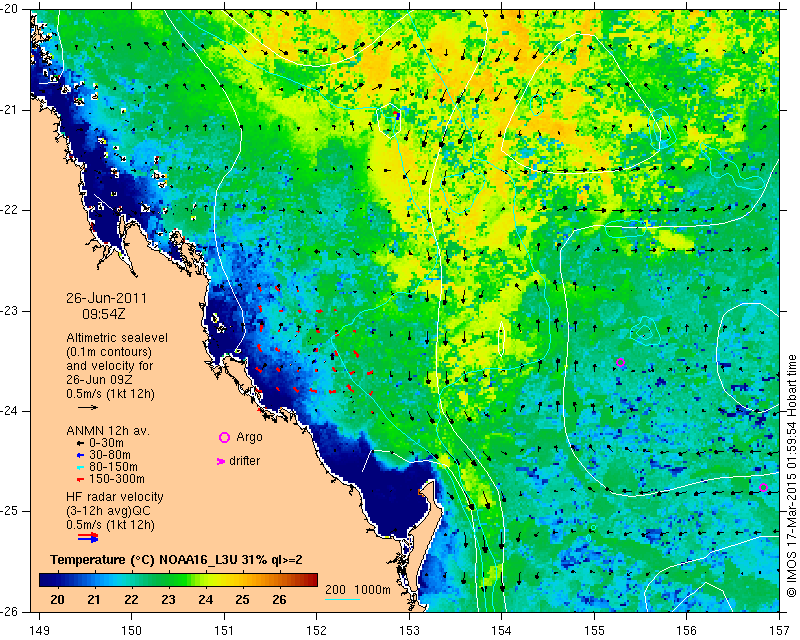
Task: Click the 150-300m depth label
Action: tap(117, 479)
